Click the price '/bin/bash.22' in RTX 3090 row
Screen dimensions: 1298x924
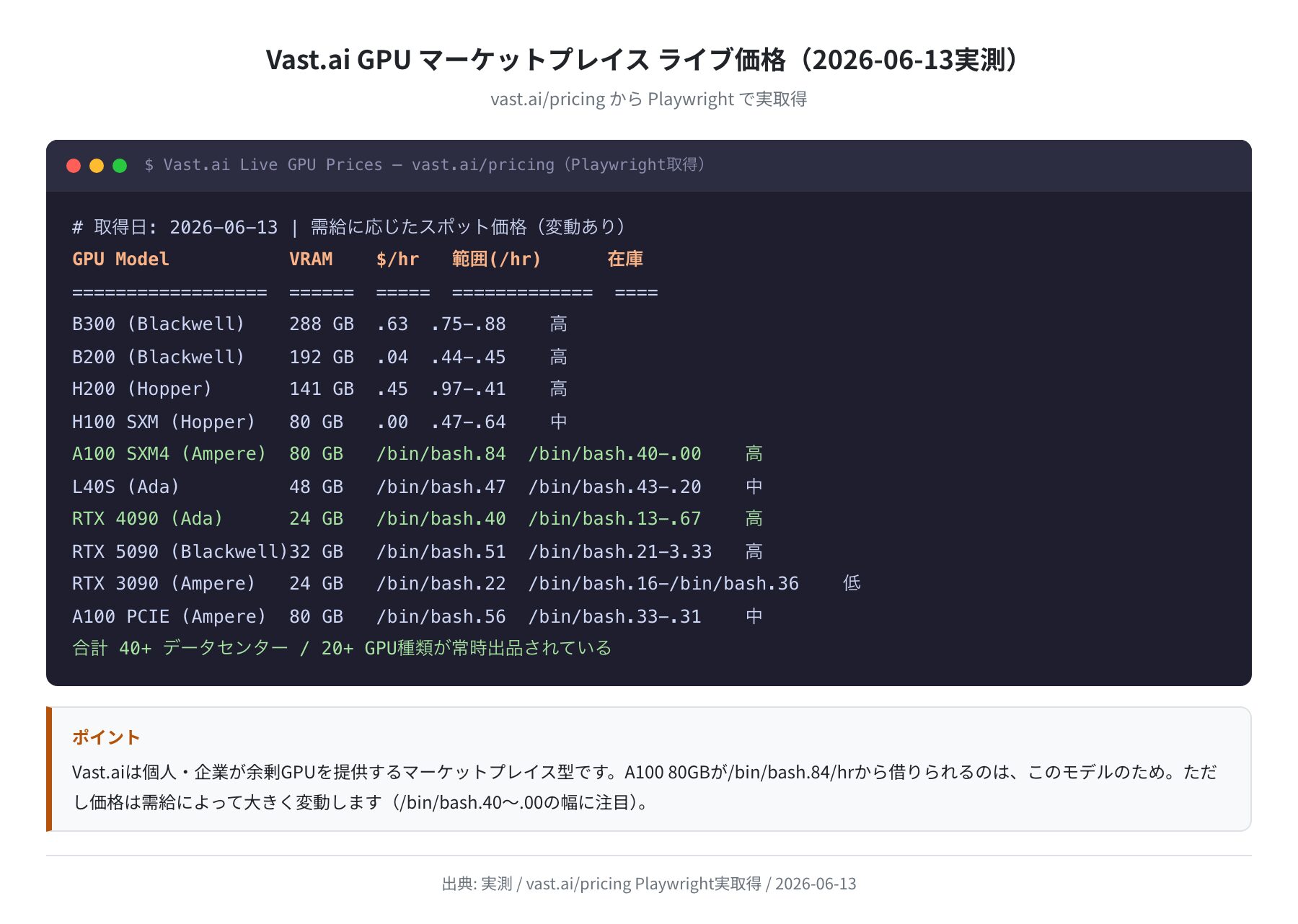[441, 584]
